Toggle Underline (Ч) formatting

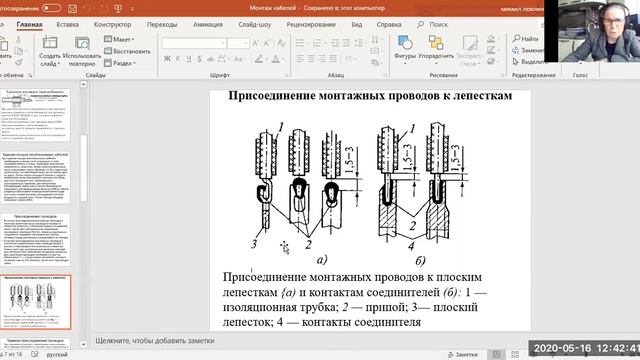coord(189,59)
